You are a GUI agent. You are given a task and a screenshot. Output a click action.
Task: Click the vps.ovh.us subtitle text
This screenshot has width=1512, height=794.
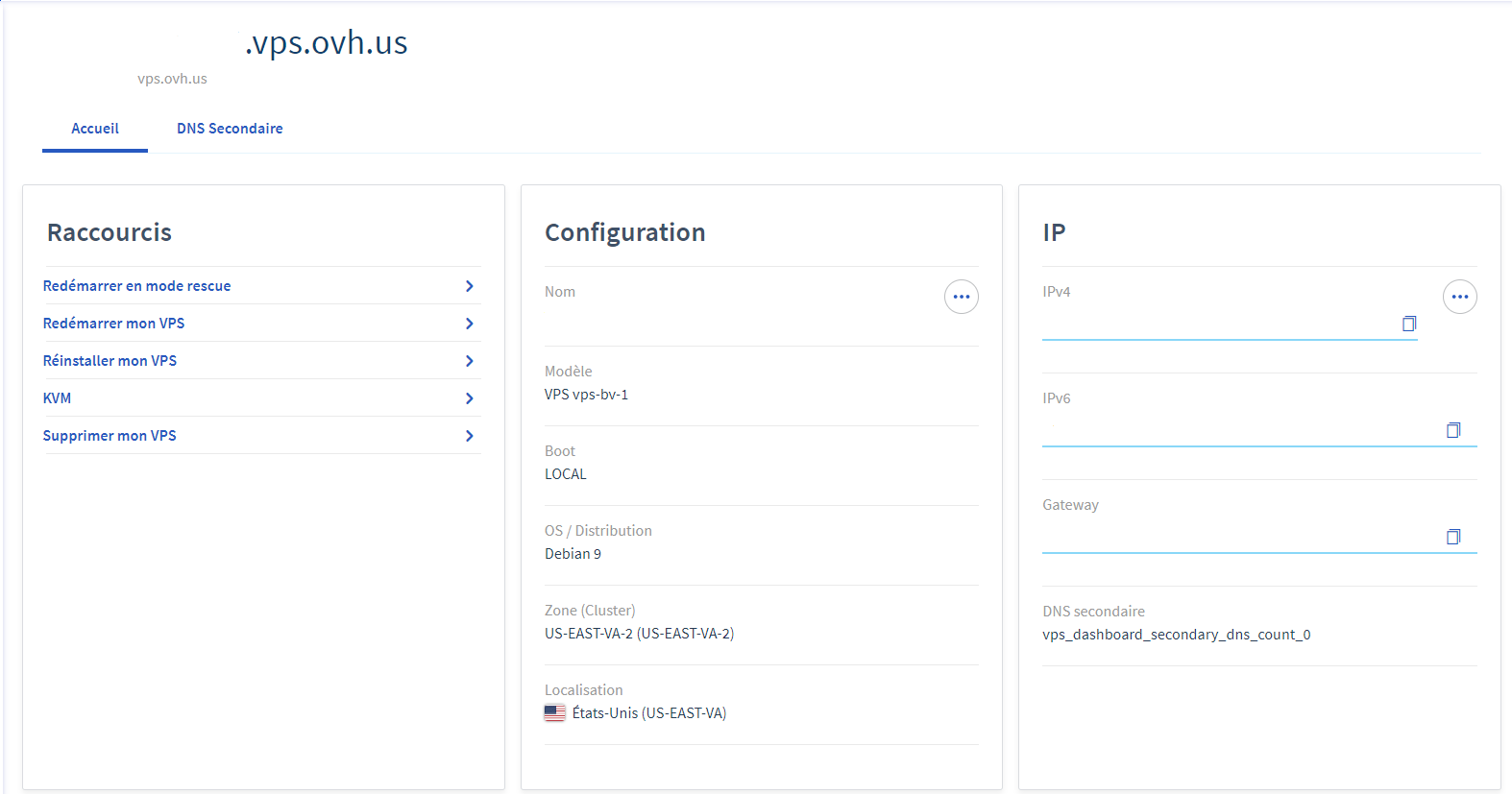click(172, 79)
